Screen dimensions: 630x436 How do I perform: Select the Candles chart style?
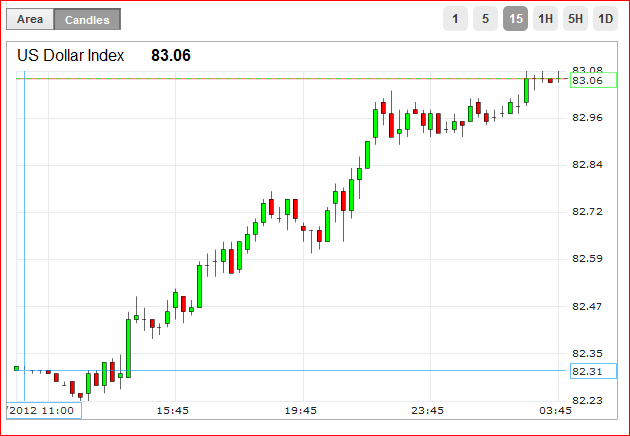pyautogui.click(x=87, y=19)
